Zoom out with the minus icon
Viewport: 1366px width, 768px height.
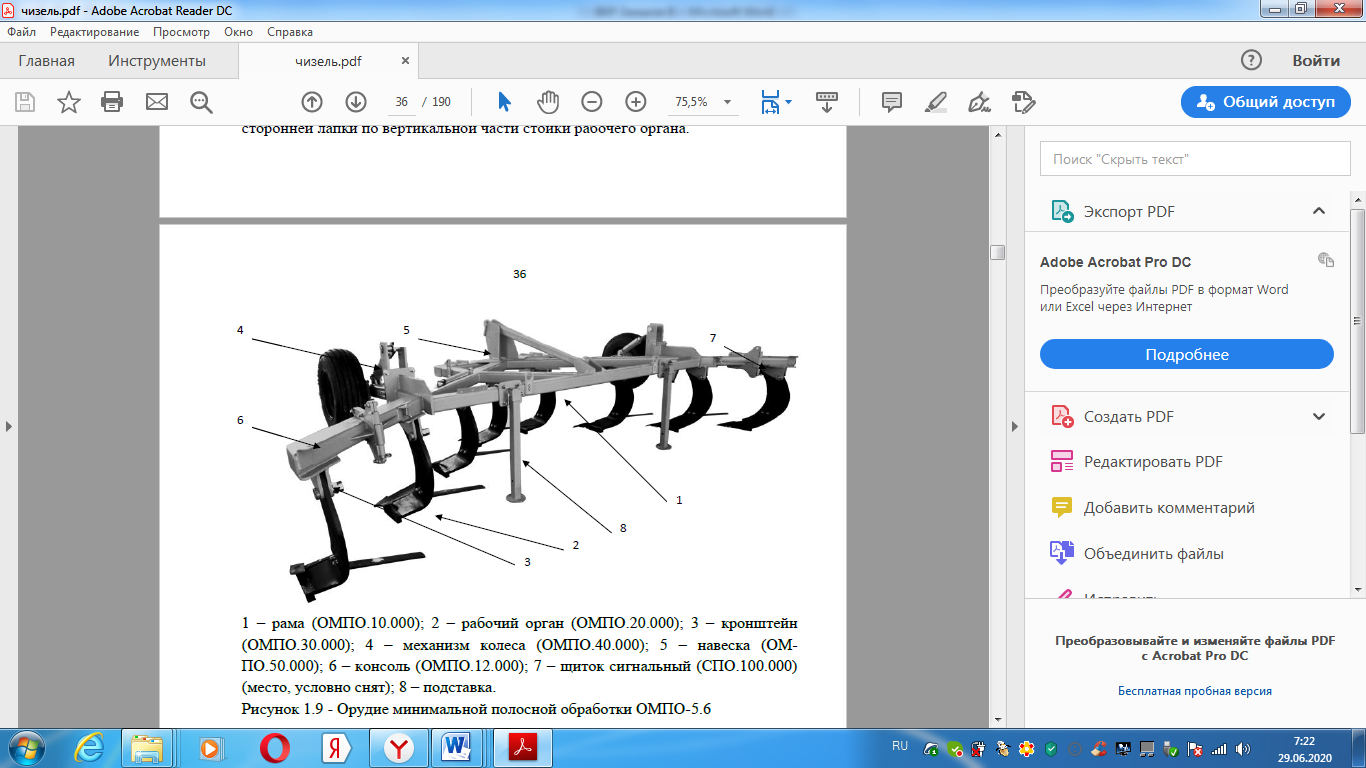[x=592, y=102]
